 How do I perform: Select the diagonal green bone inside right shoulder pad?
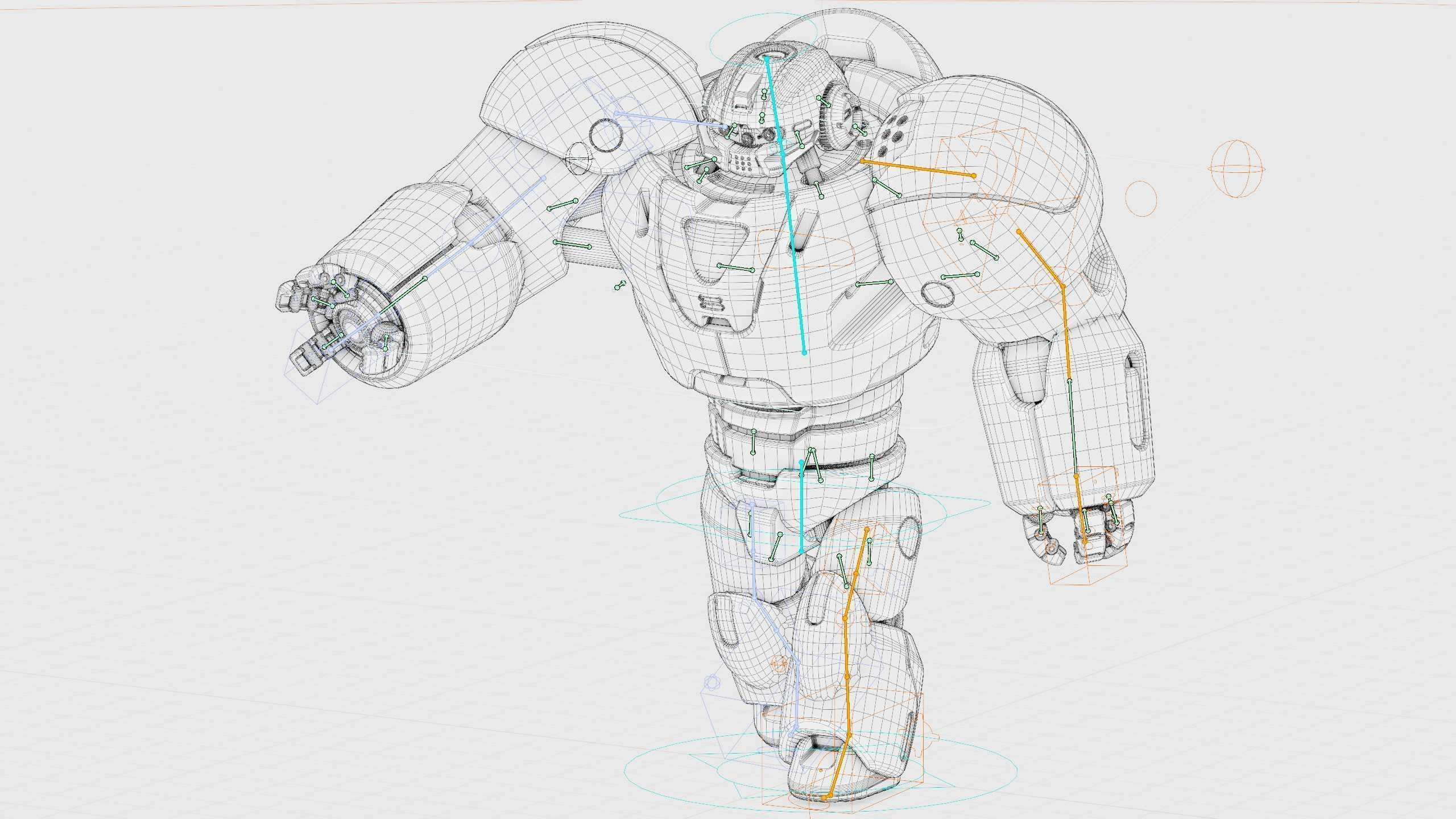tap(985, 250)
